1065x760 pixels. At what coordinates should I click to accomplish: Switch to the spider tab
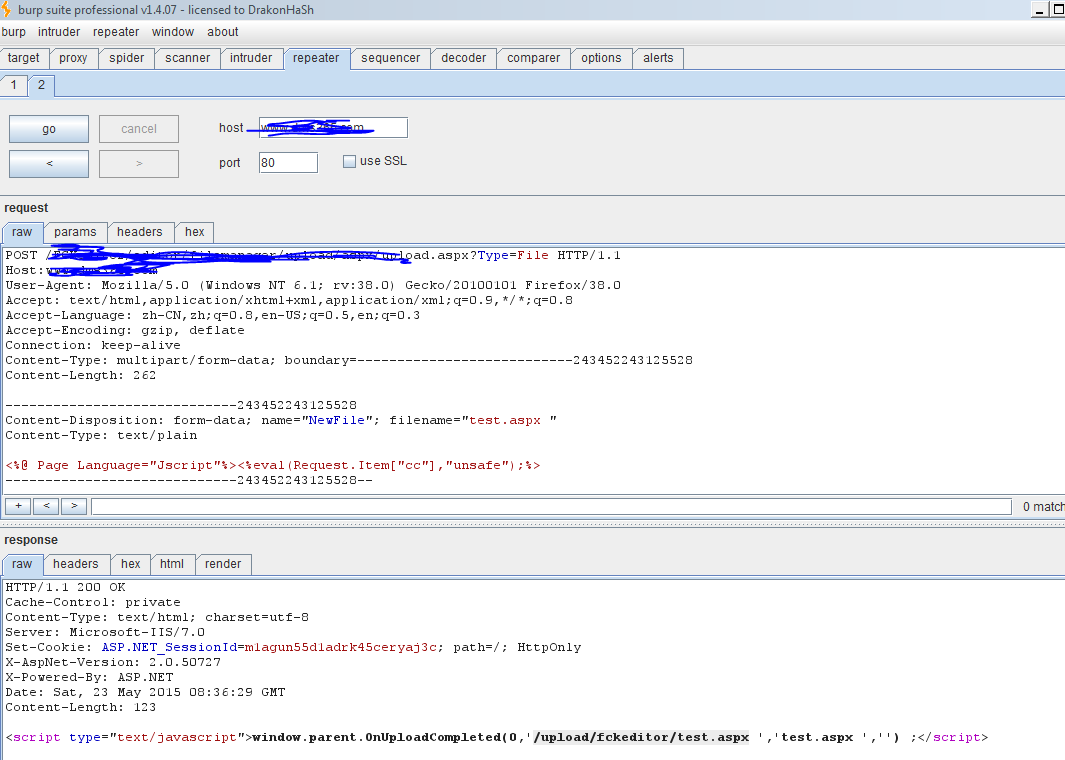pyautogui.click(x=126, y=58)
